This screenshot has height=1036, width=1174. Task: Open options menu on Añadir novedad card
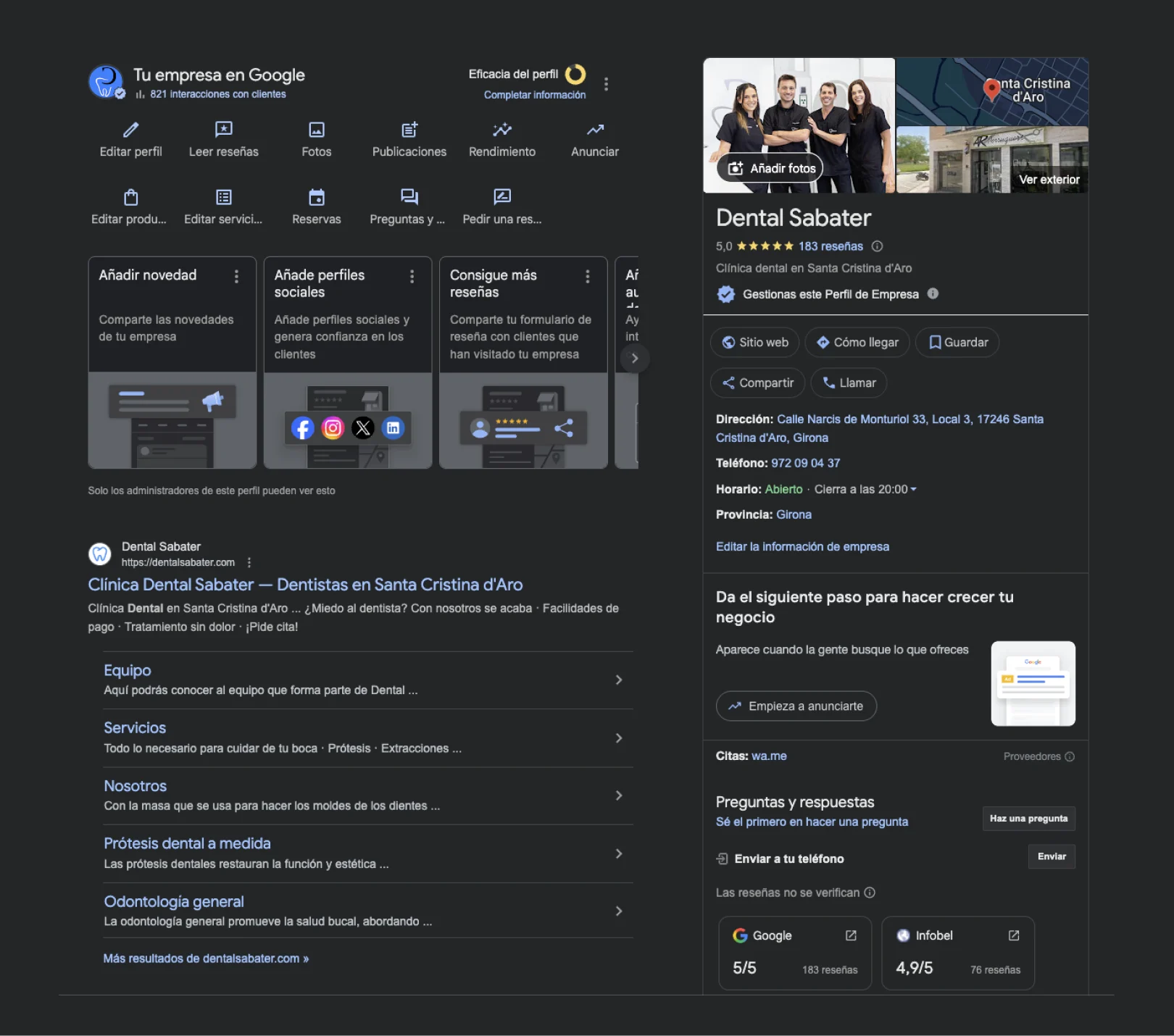pyautogui.click(x=236, y=276)
